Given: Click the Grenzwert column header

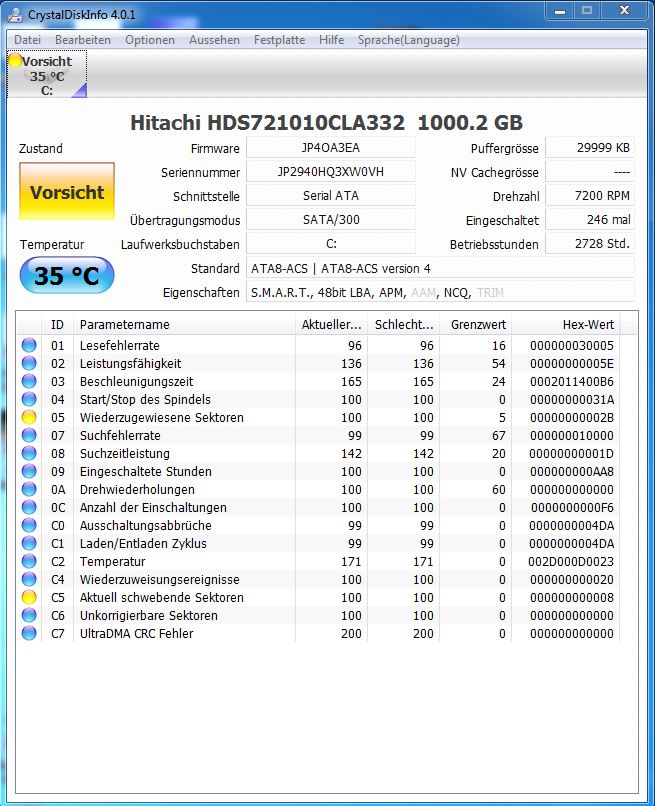Looking at the screenshot, I should [476, 324].
